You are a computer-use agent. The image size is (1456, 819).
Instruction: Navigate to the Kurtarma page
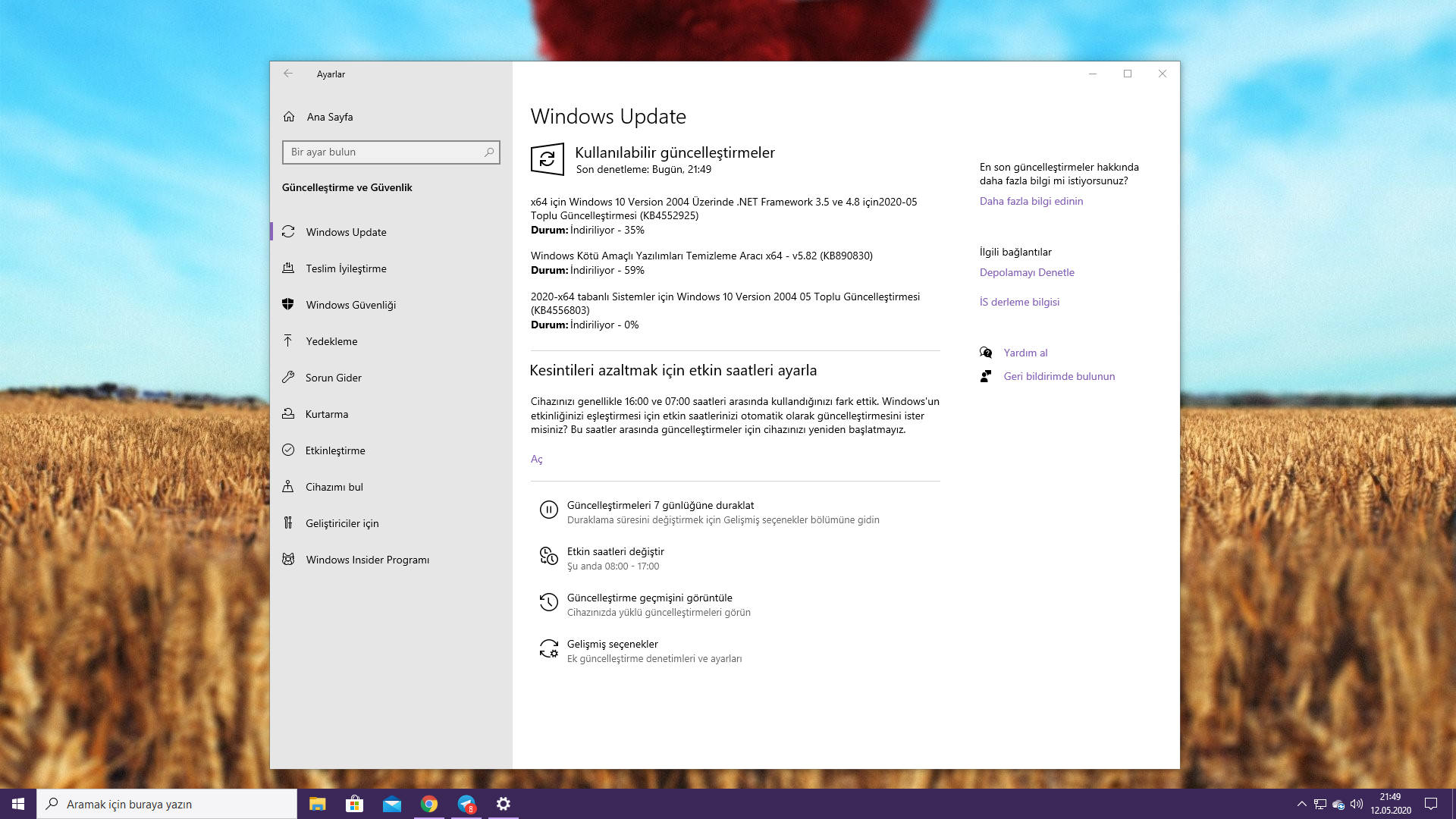pyautogui.click(x=391, y=414)
